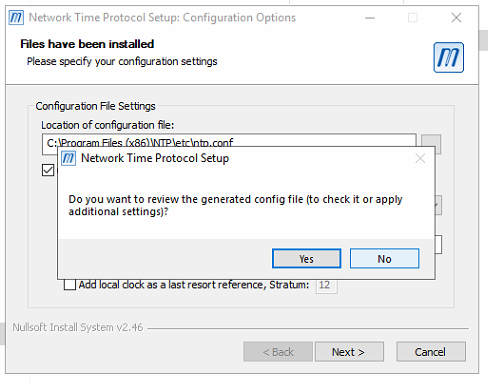Click the text field edge behind the dialog's right side
Screen dimensions: 488x384
pyautogui.click(x=438, y=244)
